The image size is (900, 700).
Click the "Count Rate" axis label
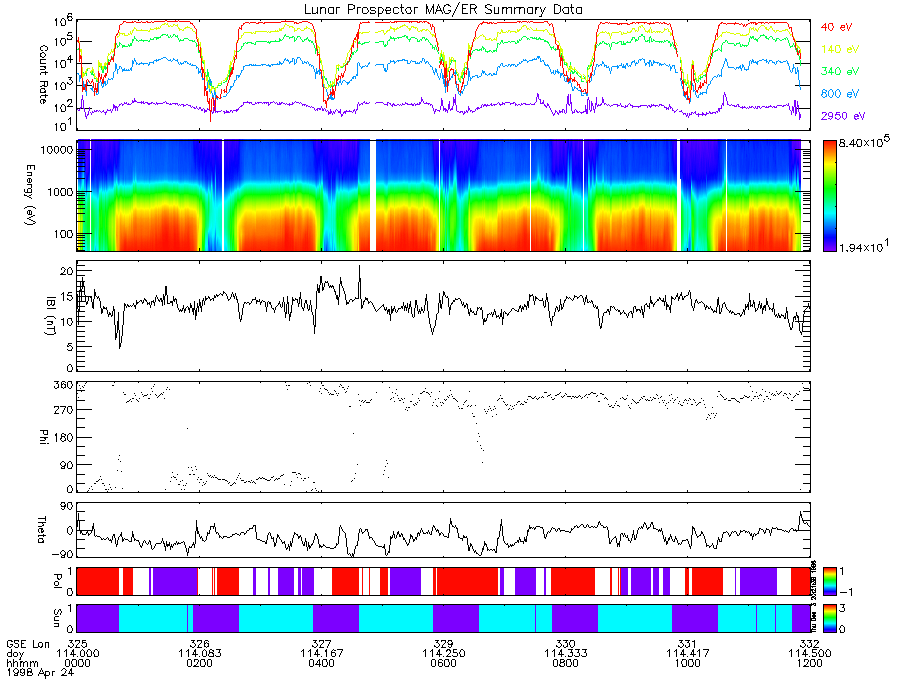pyautogui.click(x=43, y=74)
